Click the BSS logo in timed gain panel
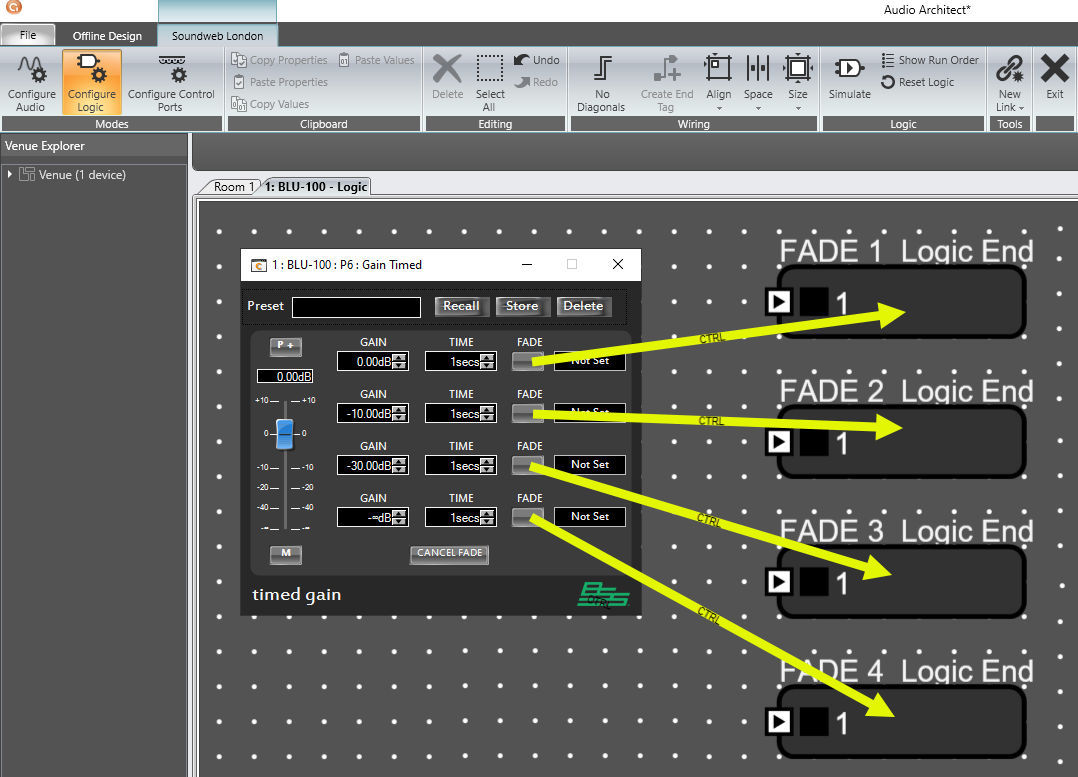 [x=603, y=594]
